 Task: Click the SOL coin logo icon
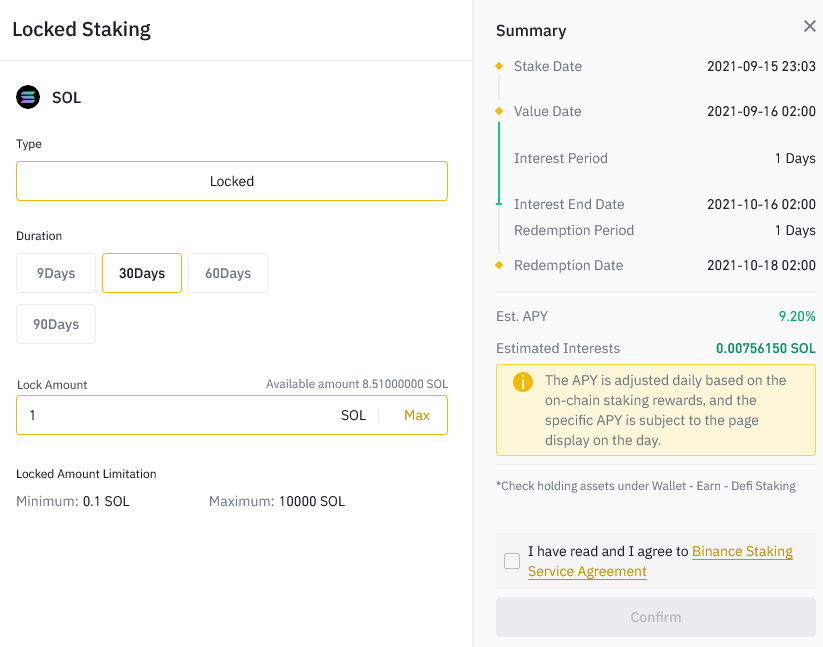[x=27, y=97]
